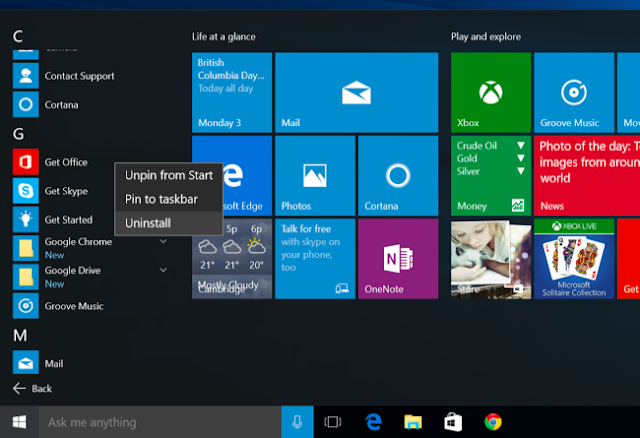
Task: Expand the Google Drive folder chevron
Action: tap(163, 270)
